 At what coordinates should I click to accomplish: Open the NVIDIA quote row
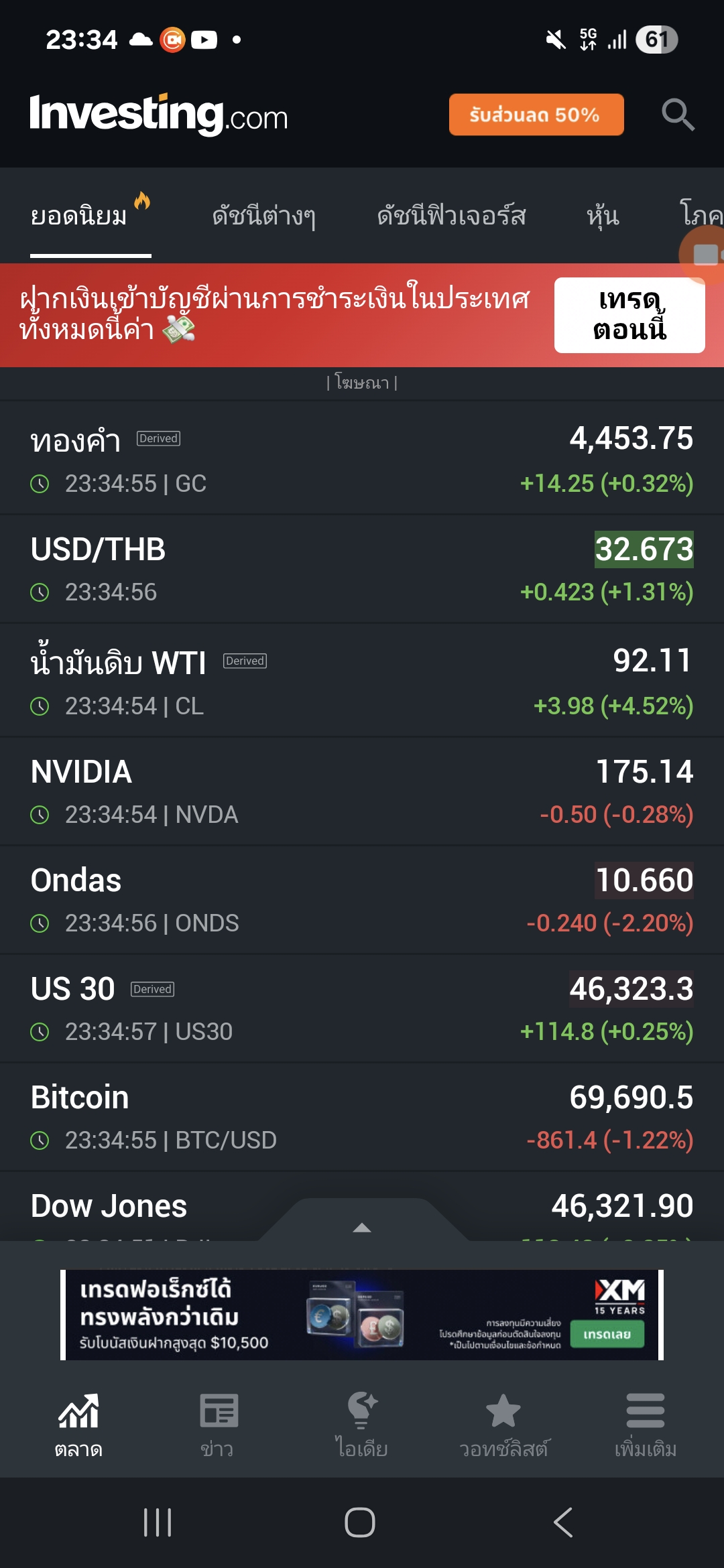click(362, 791)
